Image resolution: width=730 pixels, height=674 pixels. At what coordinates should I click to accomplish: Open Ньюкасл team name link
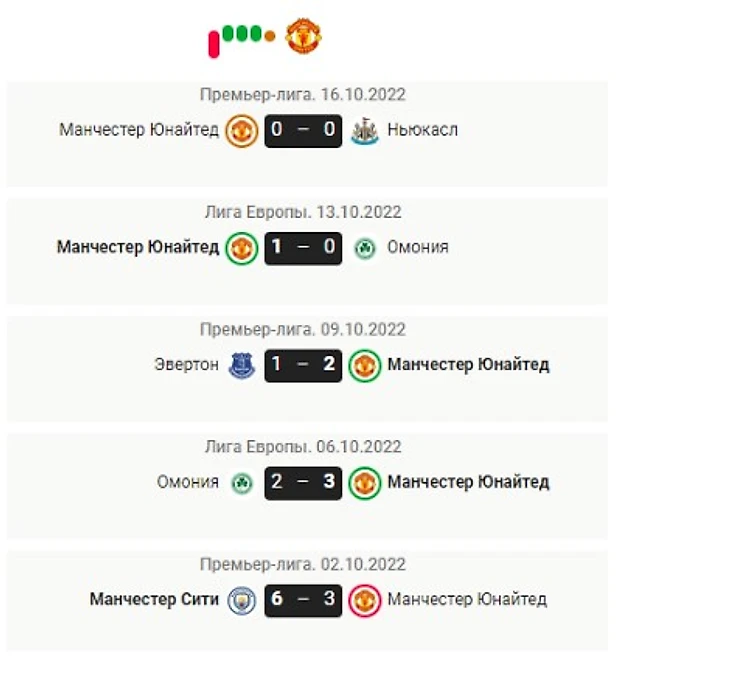coord(422,130)
